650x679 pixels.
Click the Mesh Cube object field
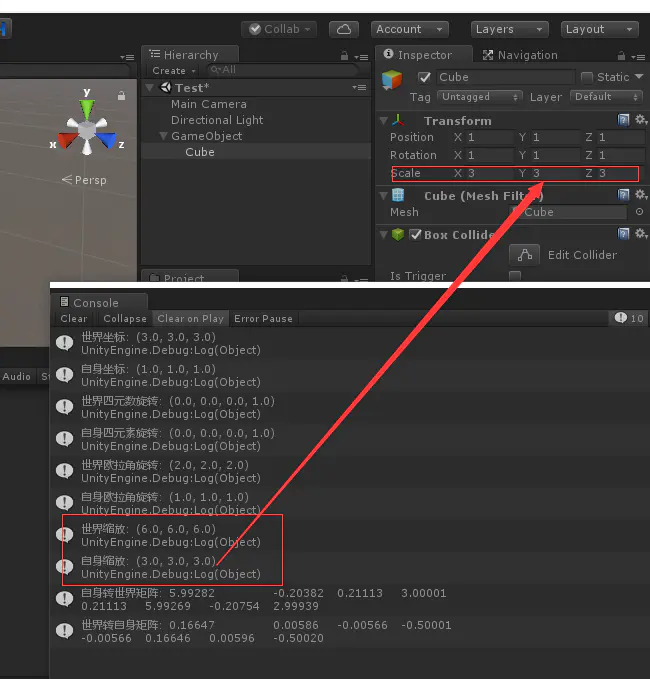click(x=568, y=212)
